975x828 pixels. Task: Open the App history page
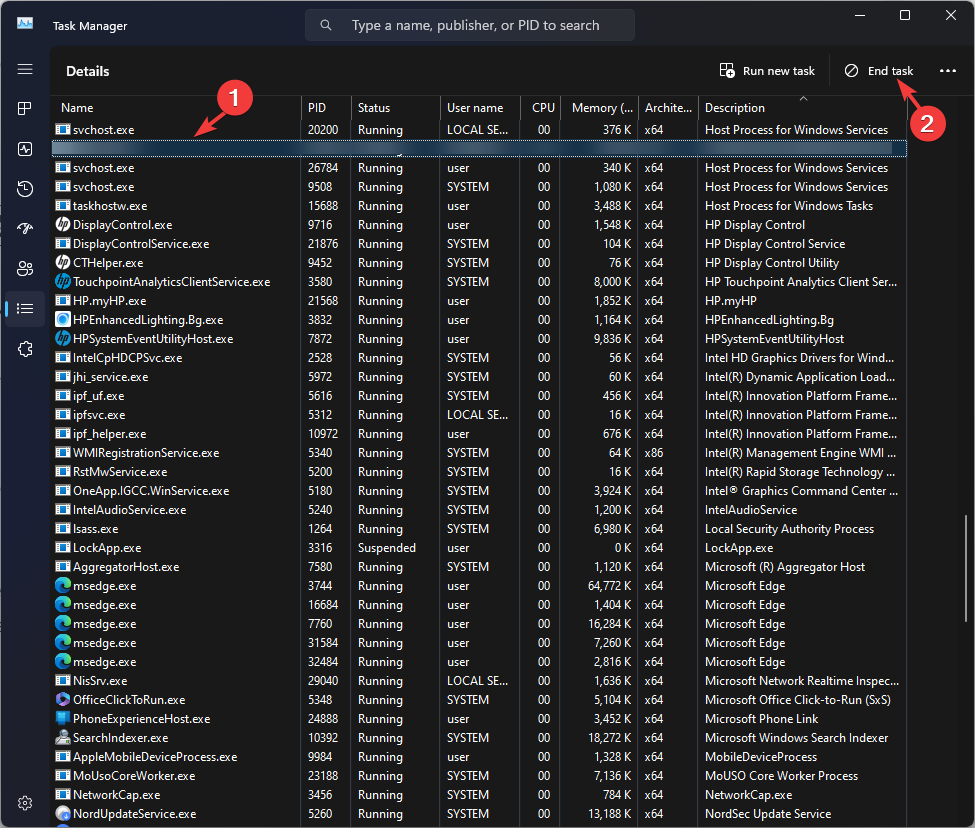(25, 189)
